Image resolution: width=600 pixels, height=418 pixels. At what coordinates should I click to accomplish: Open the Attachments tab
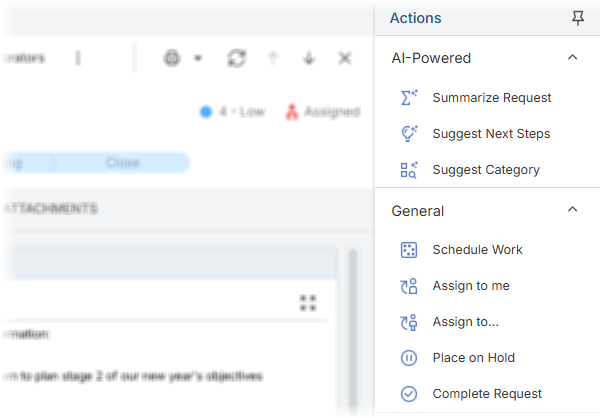50,209
